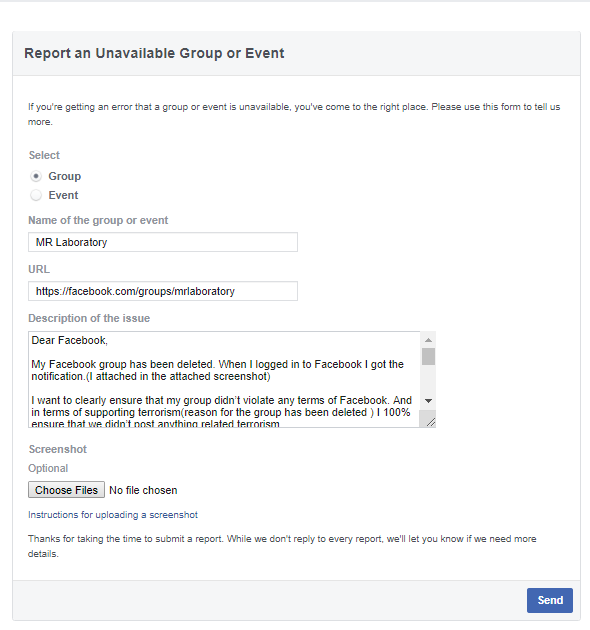Click the URL field label
The width and height of the screenshot is (590, 630).
tap(39, 269)
